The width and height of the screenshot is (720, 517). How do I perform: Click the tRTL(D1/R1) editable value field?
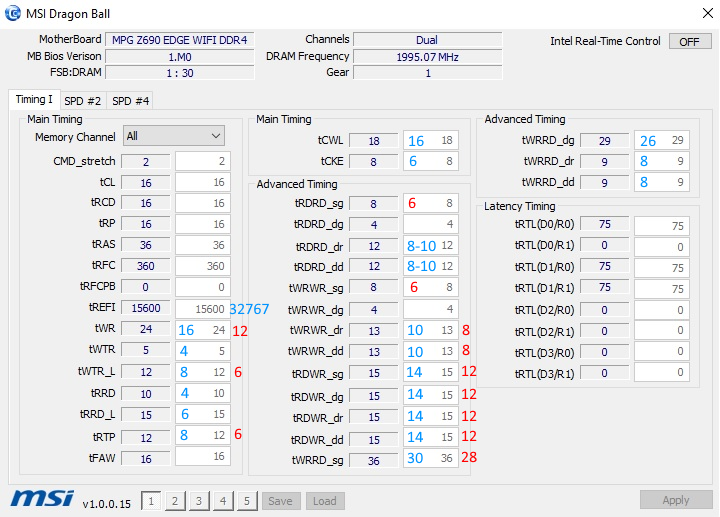tap(662, 289)
